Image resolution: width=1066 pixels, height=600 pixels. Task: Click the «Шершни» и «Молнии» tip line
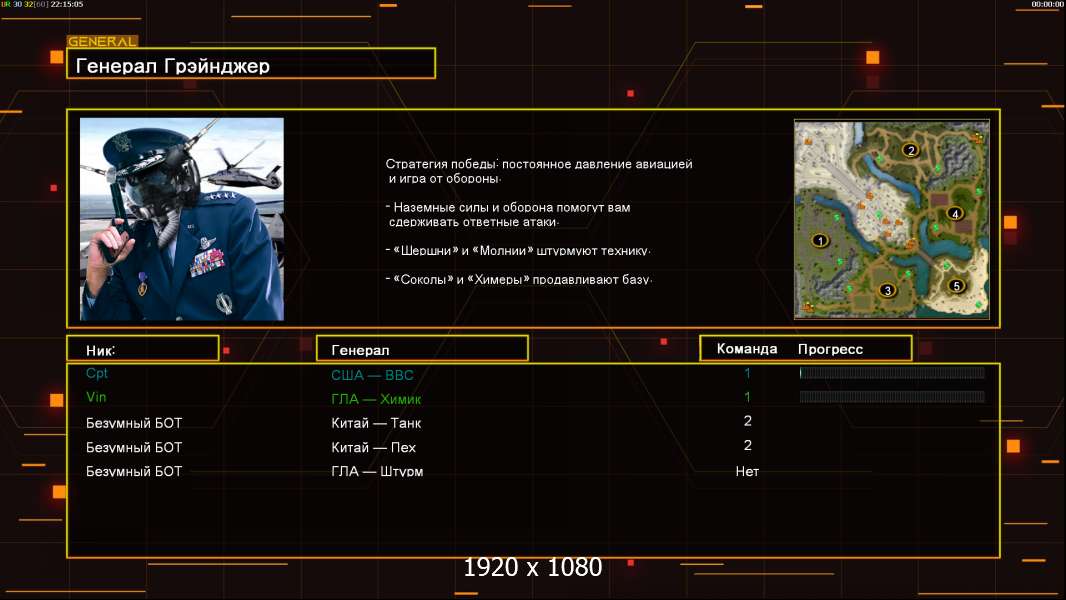(x=518, y=251)
